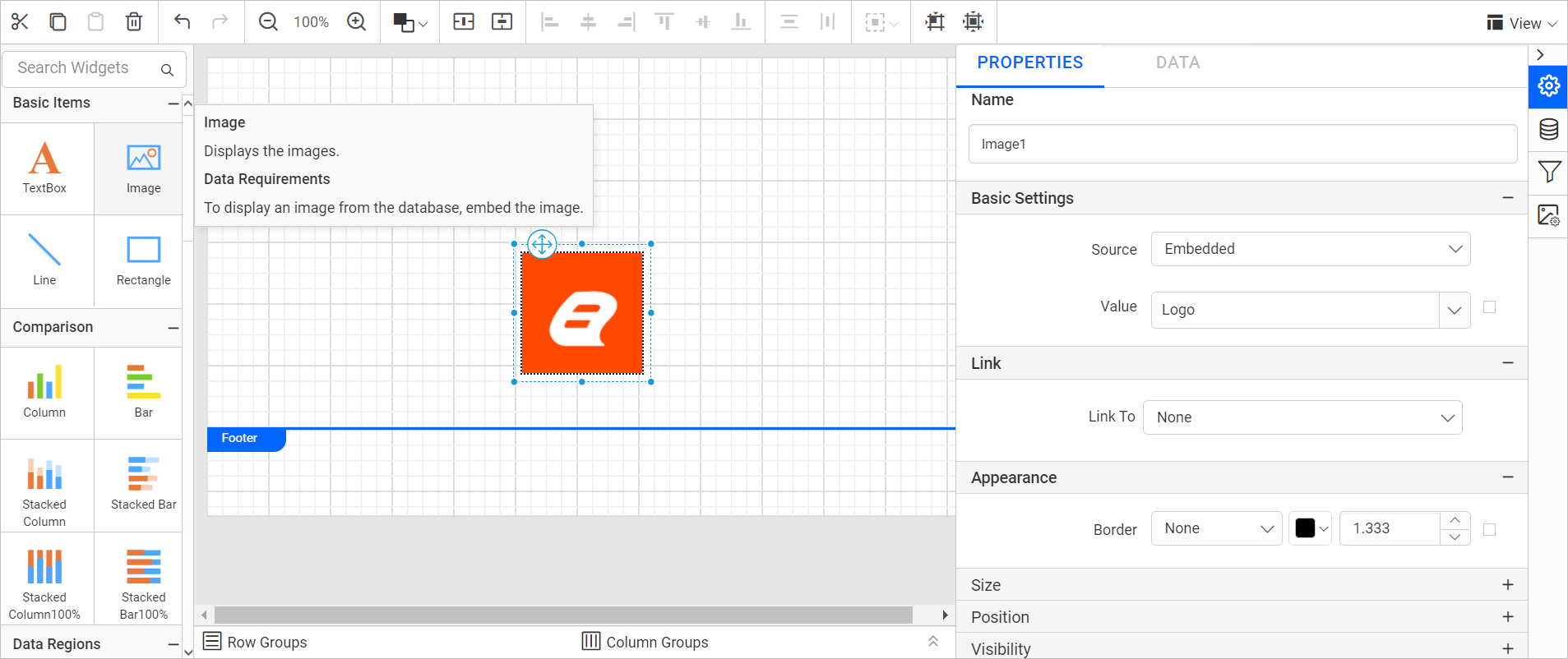The width and height of the screenshot is (1568, 659).
Task: Select the Line widget
Action: pos(45,261)
